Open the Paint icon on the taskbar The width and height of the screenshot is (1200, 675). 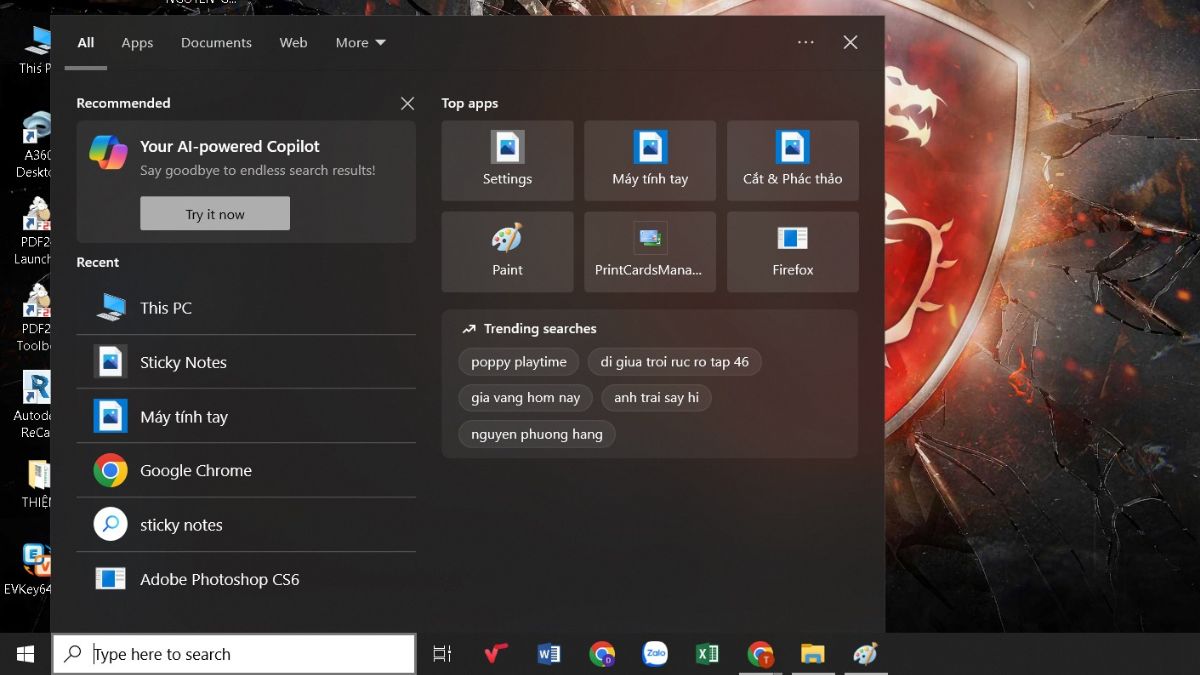coord(865,654)
